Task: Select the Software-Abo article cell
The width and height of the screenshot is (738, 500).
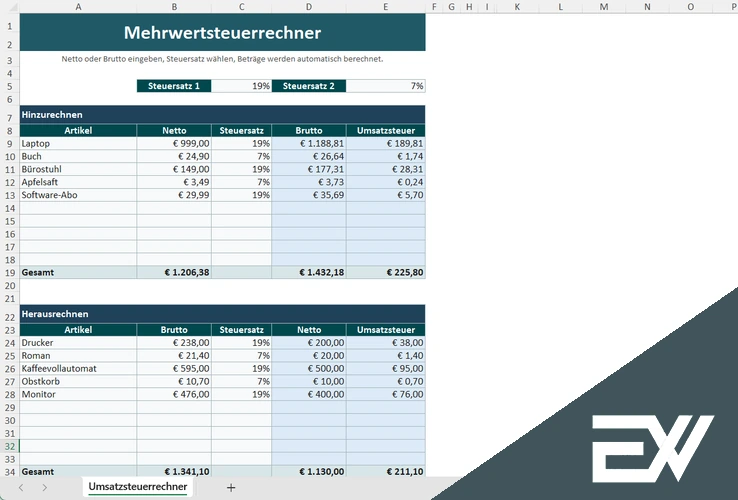Action: (78, 195)
